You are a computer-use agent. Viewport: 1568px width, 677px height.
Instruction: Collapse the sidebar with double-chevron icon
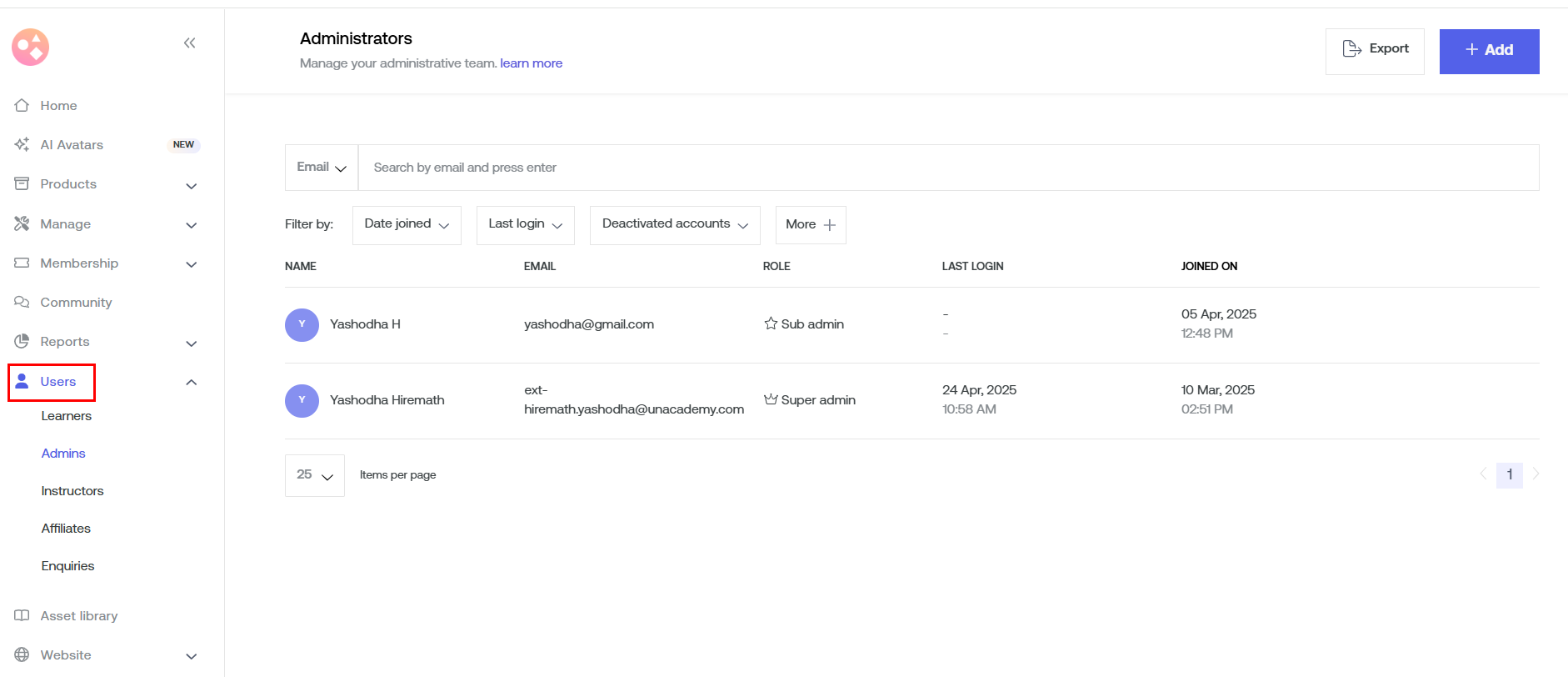click(x=189, y=43)
